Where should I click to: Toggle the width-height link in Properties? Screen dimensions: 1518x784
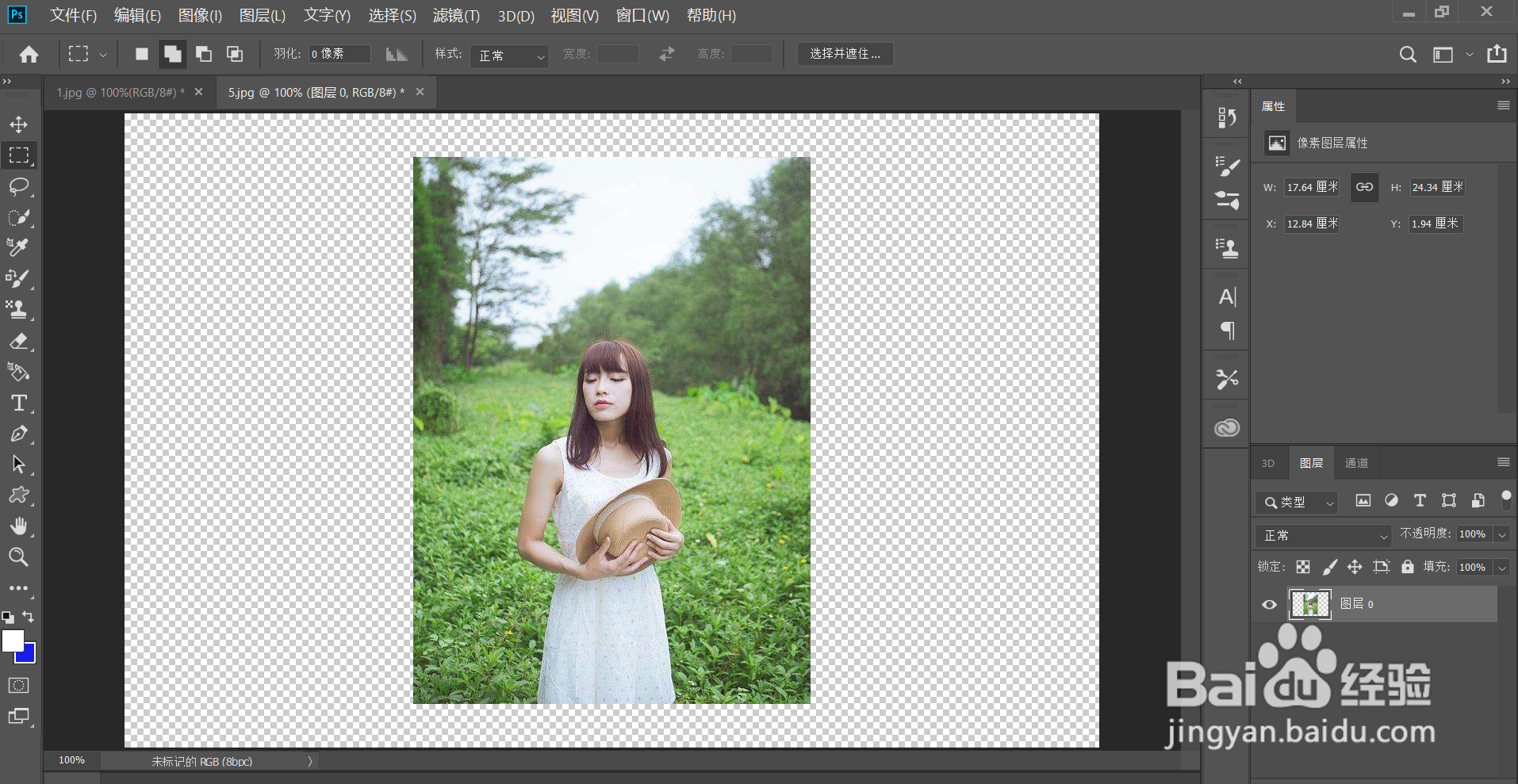click(1364, 187)
